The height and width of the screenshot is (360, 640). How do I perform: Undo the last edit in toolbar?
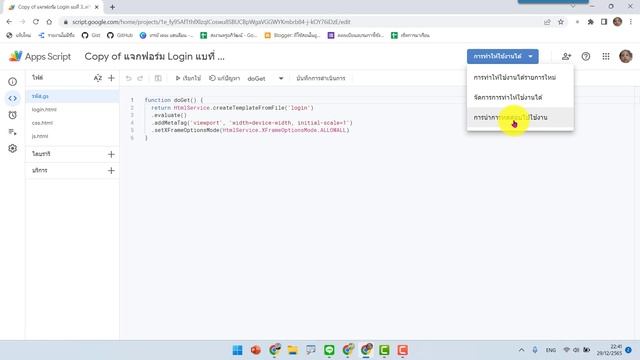[128, 78]
